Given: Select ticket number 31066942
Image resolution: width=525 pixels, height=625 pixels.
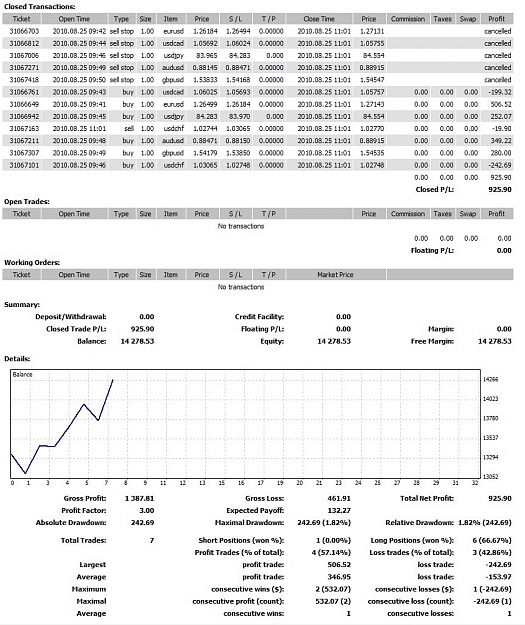Looking at the screenshot, I should coord(24,116).
